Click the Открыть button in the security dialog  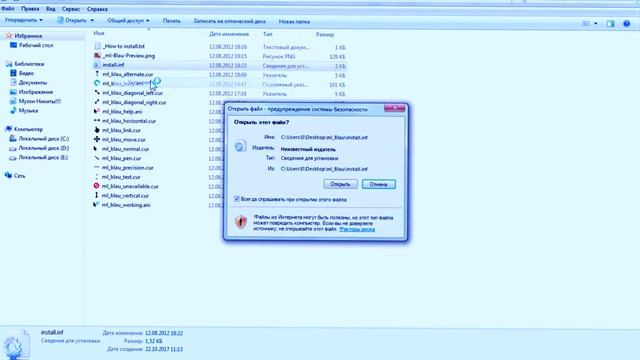tap(340, 184)
